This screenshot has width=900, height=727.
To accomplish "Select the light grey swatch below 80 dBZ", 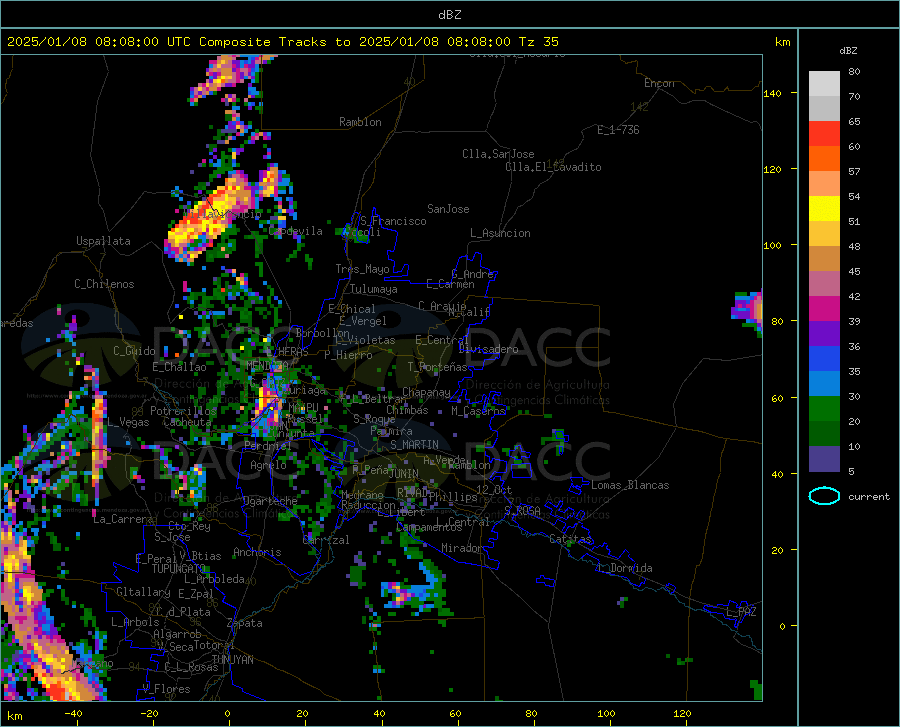I will (824, 84).
